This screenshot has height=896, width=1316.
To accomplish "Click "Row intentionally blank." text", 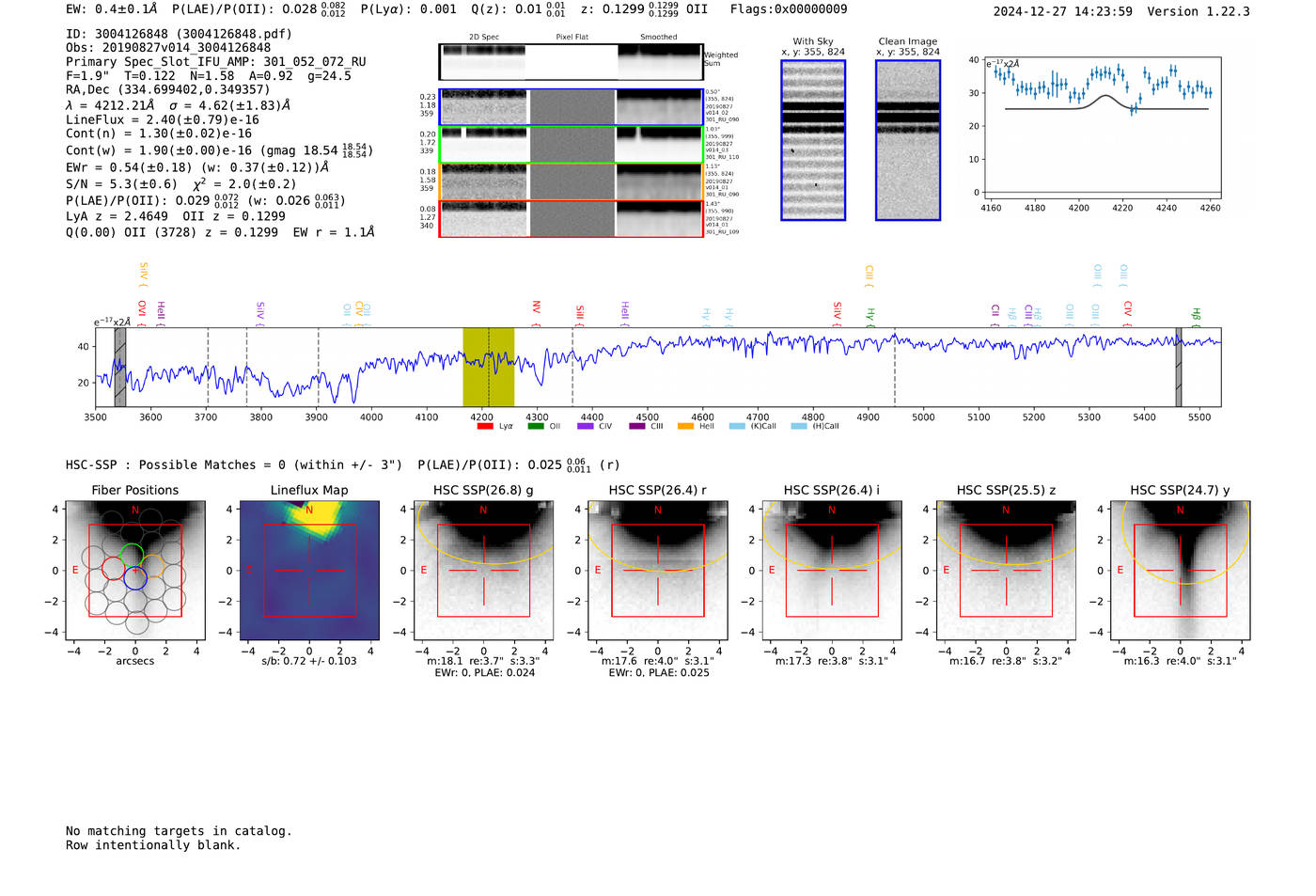I will click(x=153, y=844).
